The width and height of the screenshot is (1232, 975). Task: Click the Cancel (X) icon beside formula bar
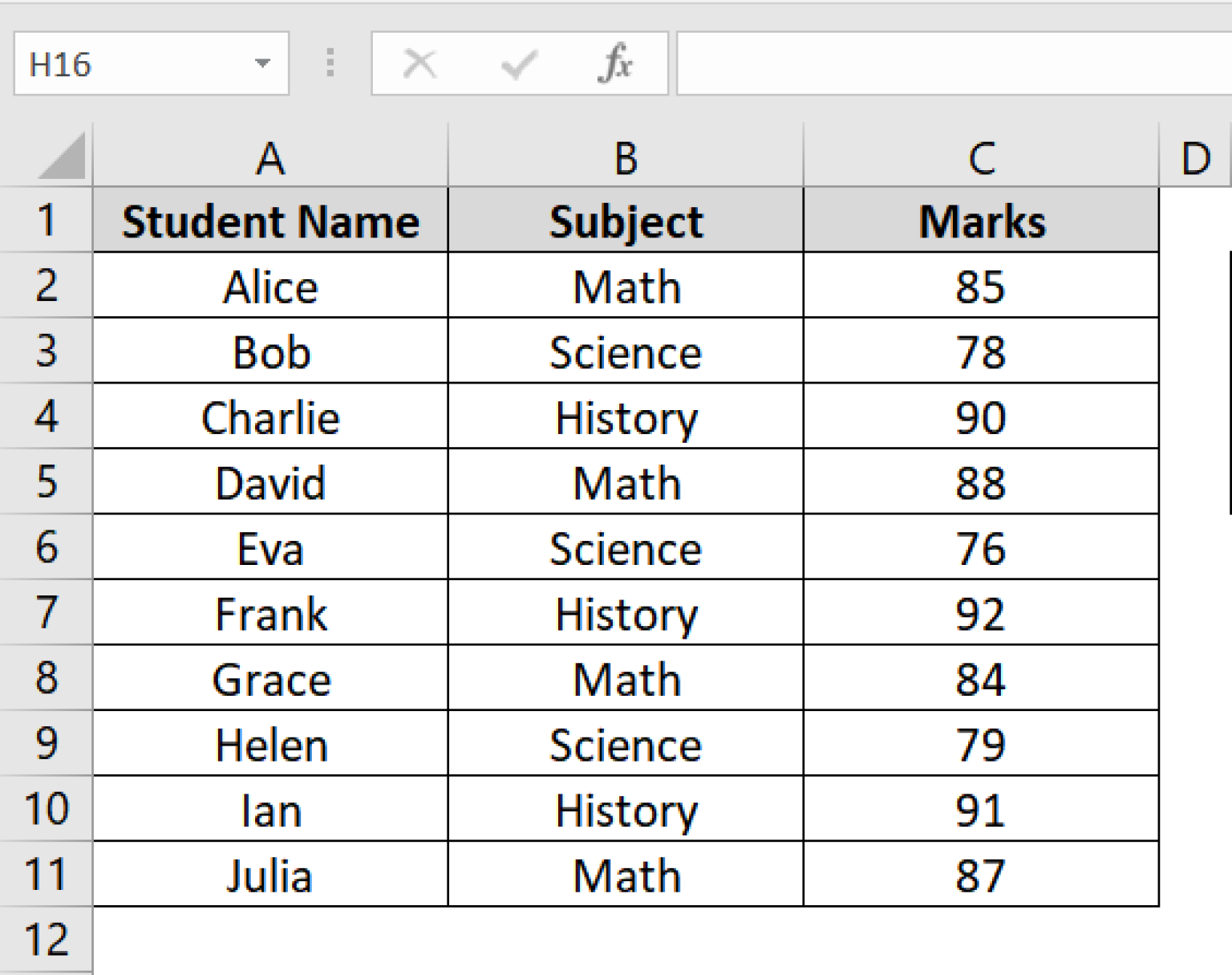[419, 63]
